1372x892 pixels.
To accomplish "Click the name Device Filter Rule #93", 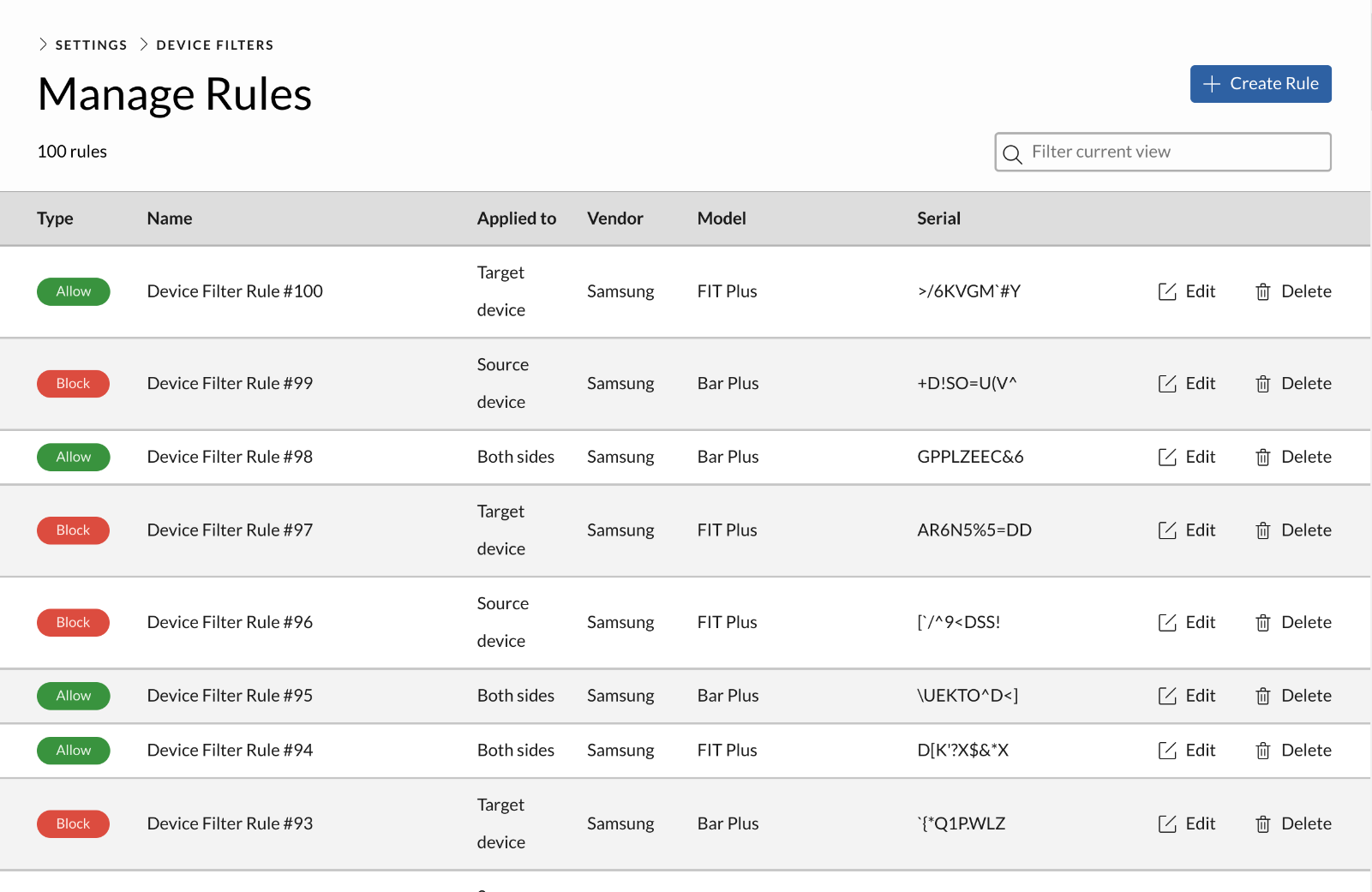I will coord(230,823).
